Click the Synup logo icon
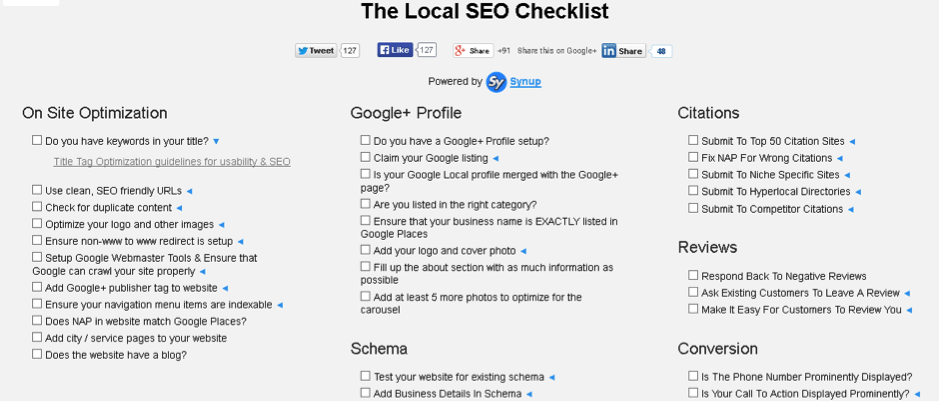Viewport: 940px width, 402px height. [496, 82]
